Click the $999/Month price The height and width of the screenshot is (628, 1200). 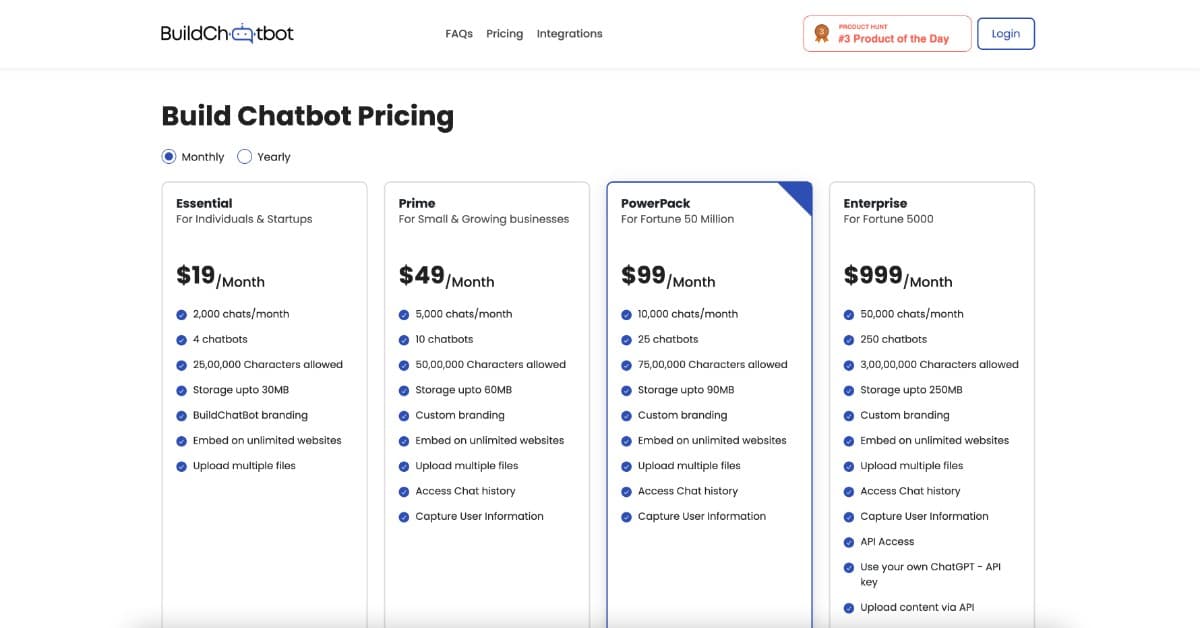click(x=898, y=276)
